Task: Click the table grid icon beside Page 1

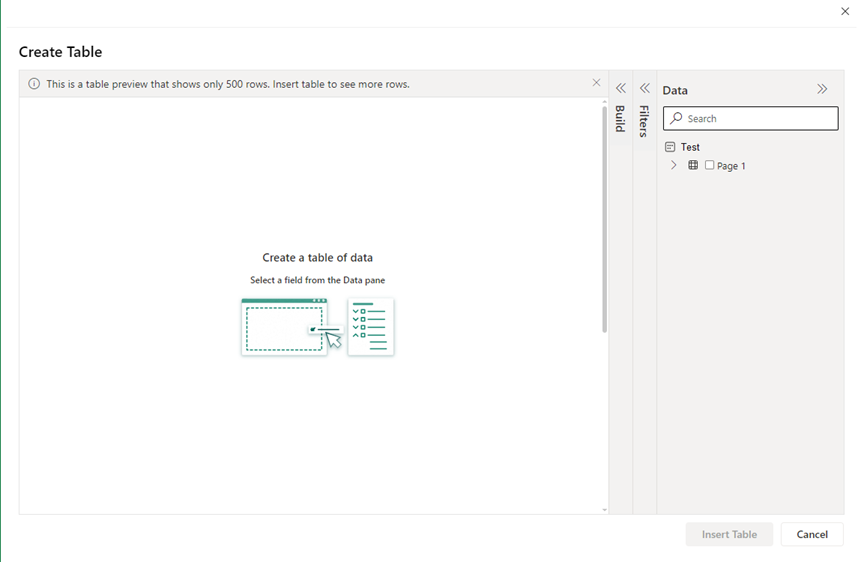Action: pyautogui.click(x=693, y=165)
